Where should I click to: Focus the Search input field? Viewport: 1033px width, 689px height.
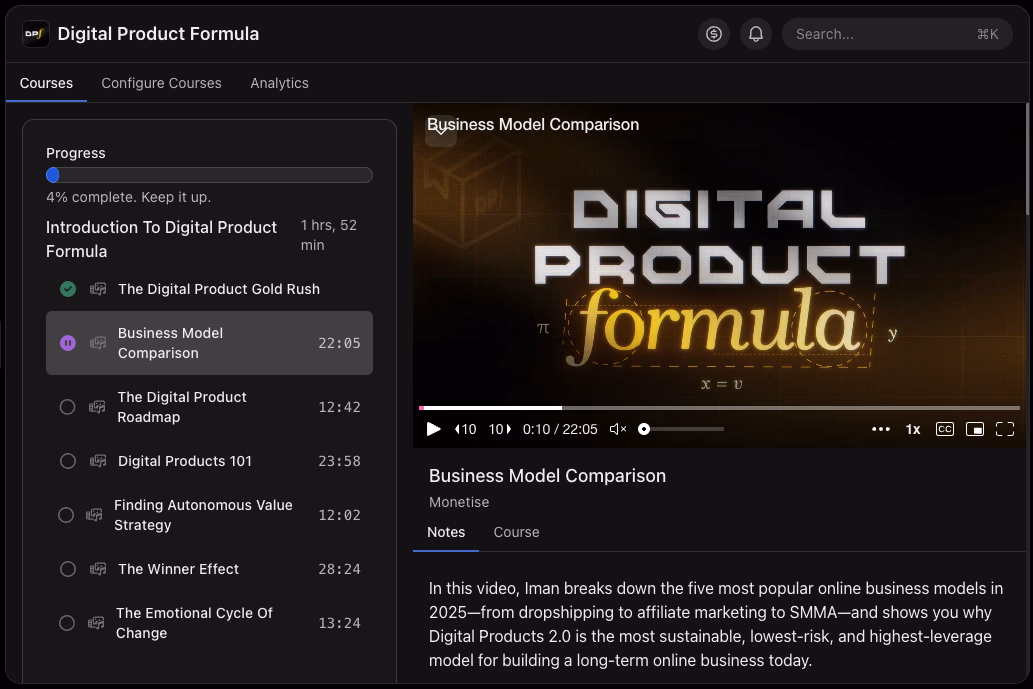pyautogui.click(x=880, y=34)
